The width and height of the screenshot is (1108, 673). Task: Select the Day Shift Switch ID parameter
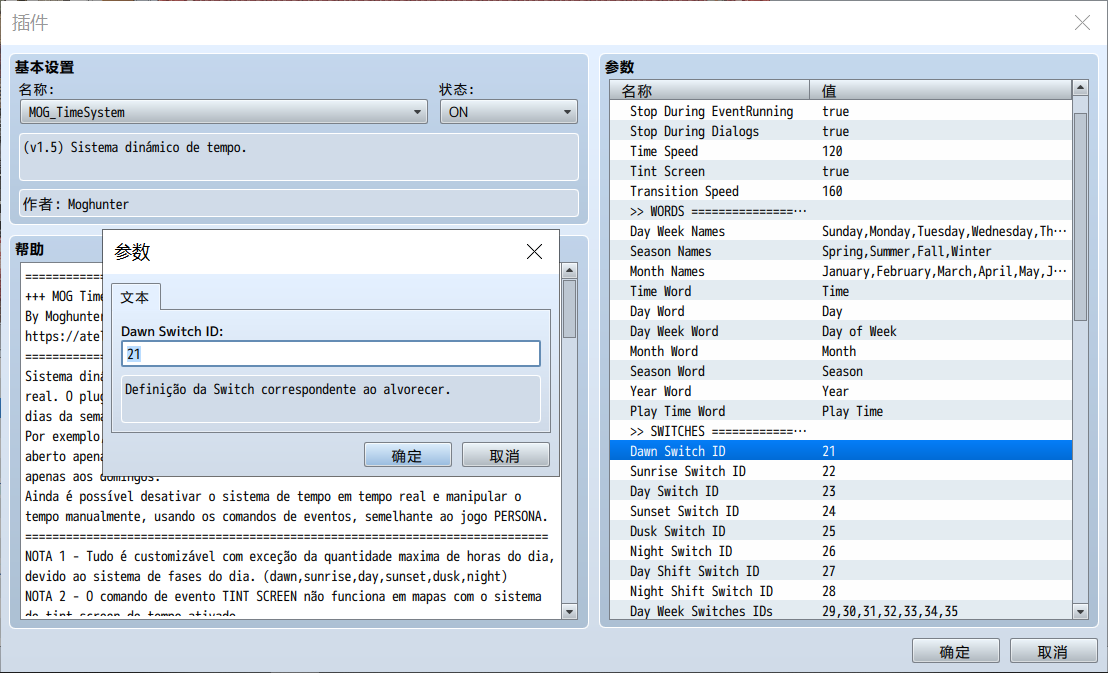(841, 570)
